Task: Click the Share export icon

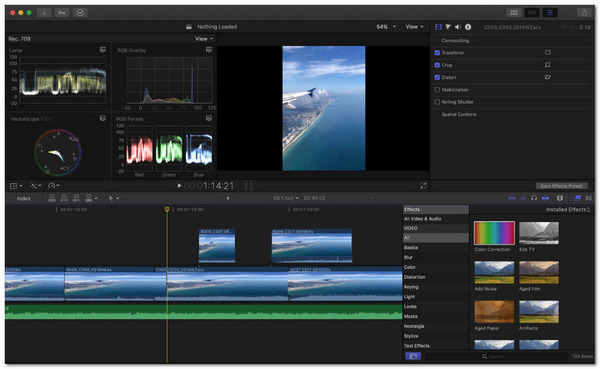Action: [x=584, y=13]
